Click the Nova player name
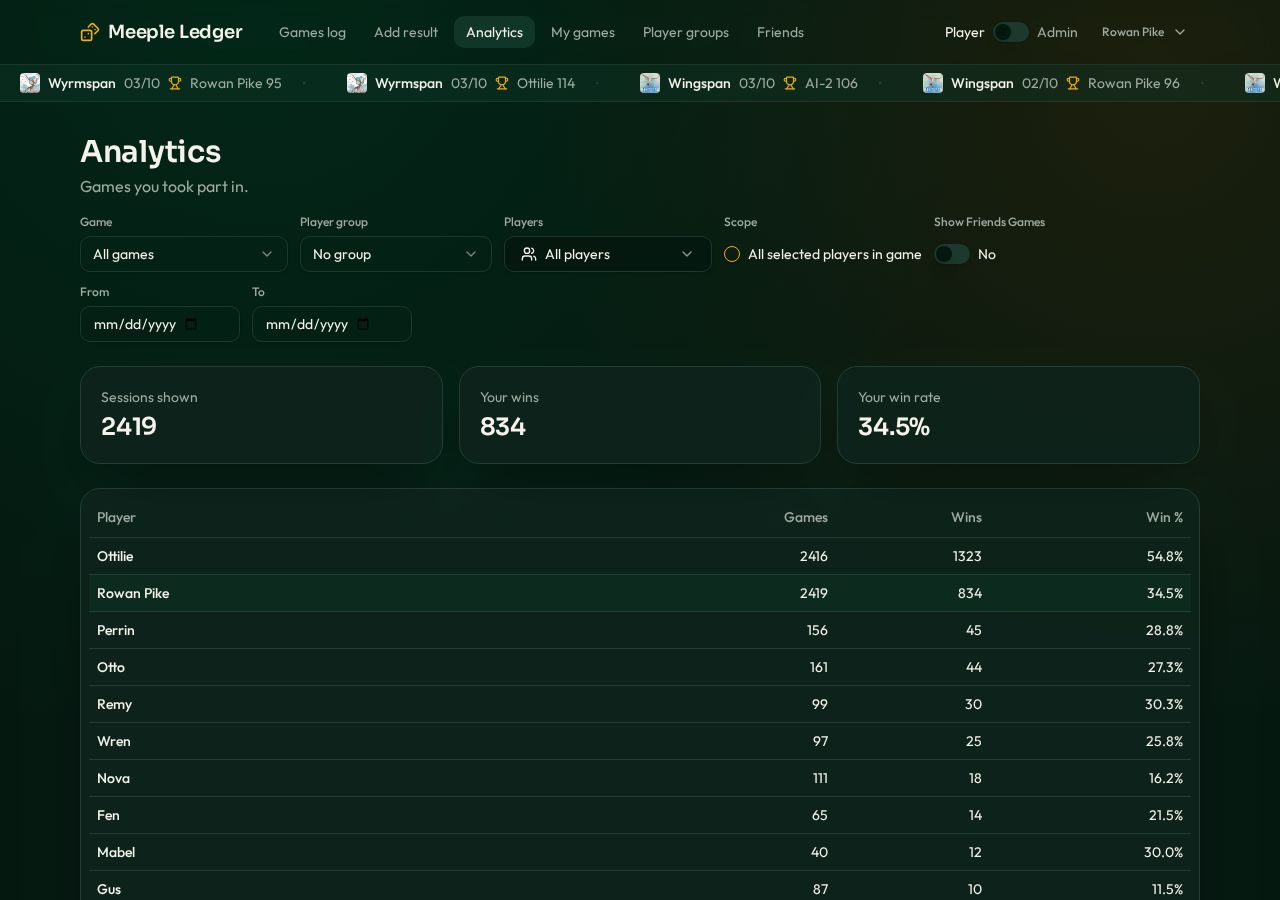The image size is (1280, 900). click(113, 778)
